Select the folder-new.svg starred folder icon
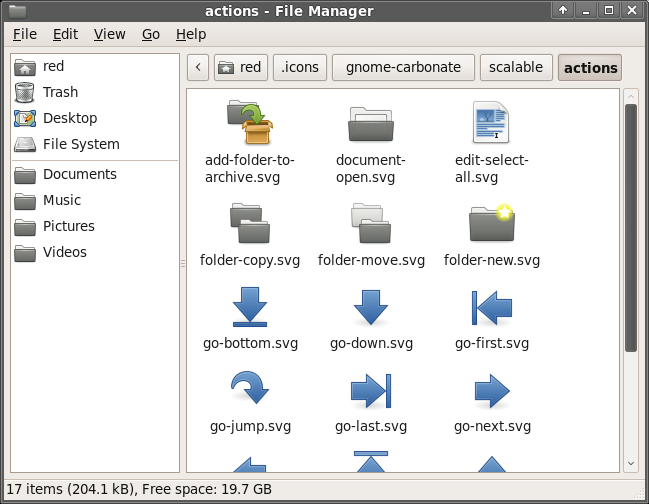Image resolution: width=649 pixels, height=504 pixels. [492, 223]
